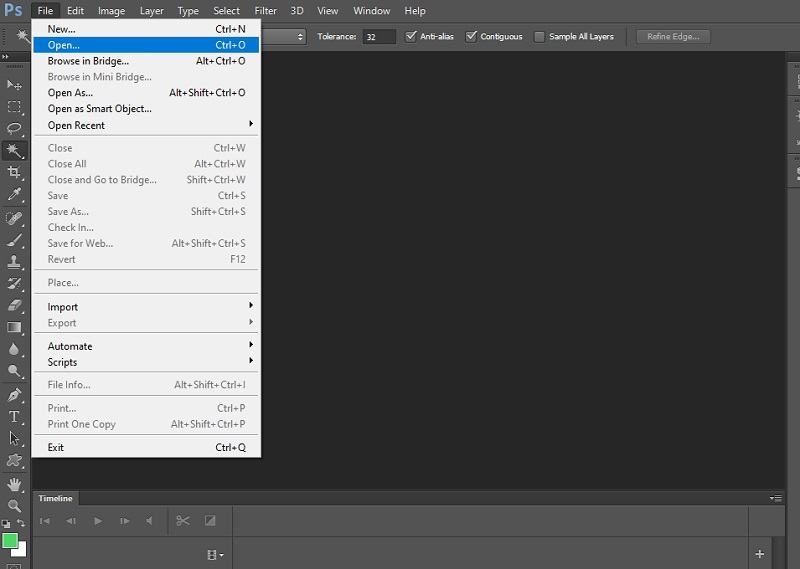Choose New... from the File menu
The height and width of the screenshot is (569, 800).
click(146, 29)
